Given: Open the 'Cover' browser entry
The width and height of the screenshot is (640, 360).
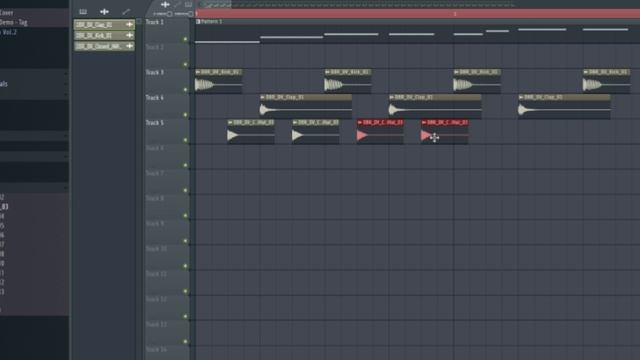Looking at the screenshot, I should (x=7, y=13).
